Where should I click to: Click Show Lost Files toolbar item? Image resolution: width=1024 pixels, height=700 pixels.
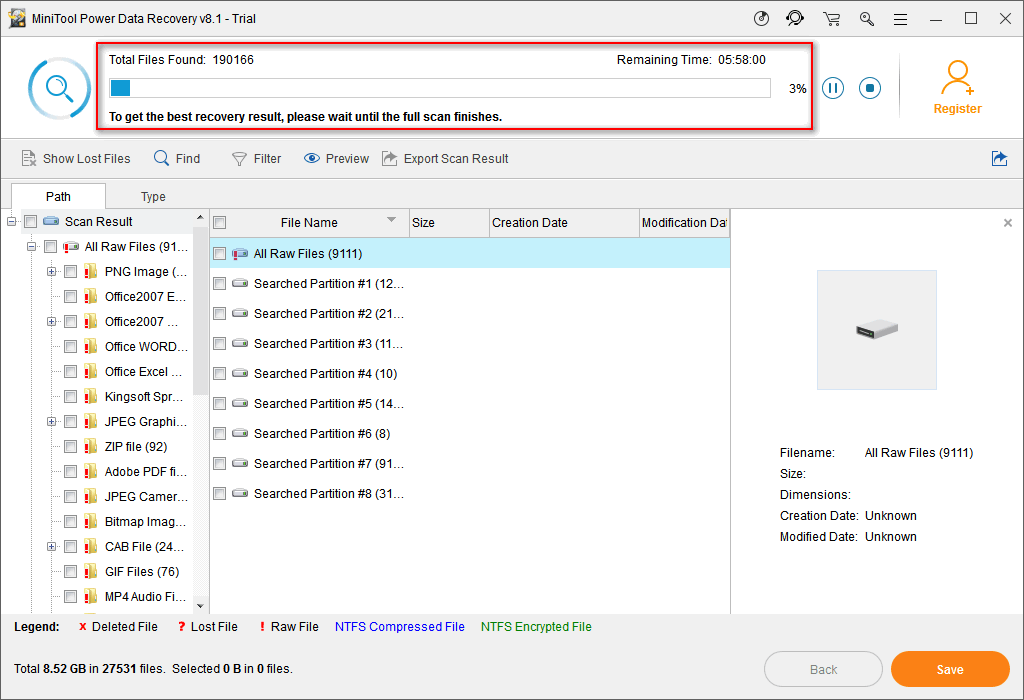coord(76,159)
